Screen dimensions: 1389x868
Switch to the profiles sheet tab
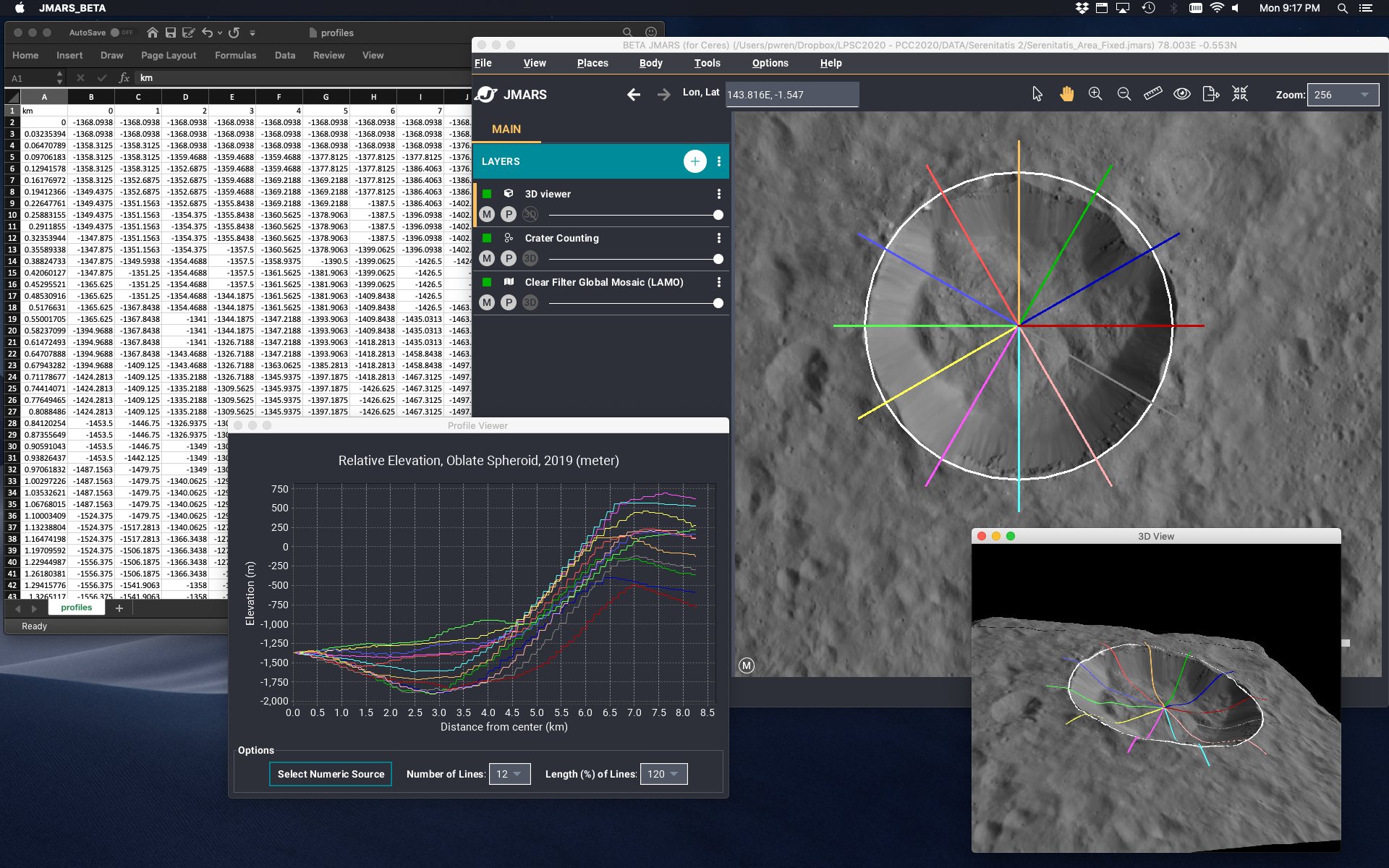click(76, 607)
